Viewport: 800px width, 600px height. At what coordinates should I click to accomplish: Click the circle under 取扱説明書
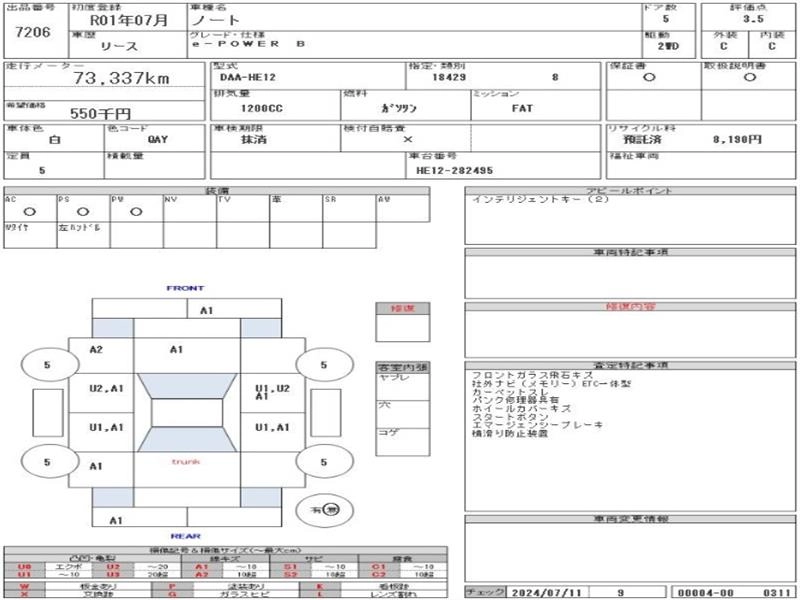click(749, 78)
